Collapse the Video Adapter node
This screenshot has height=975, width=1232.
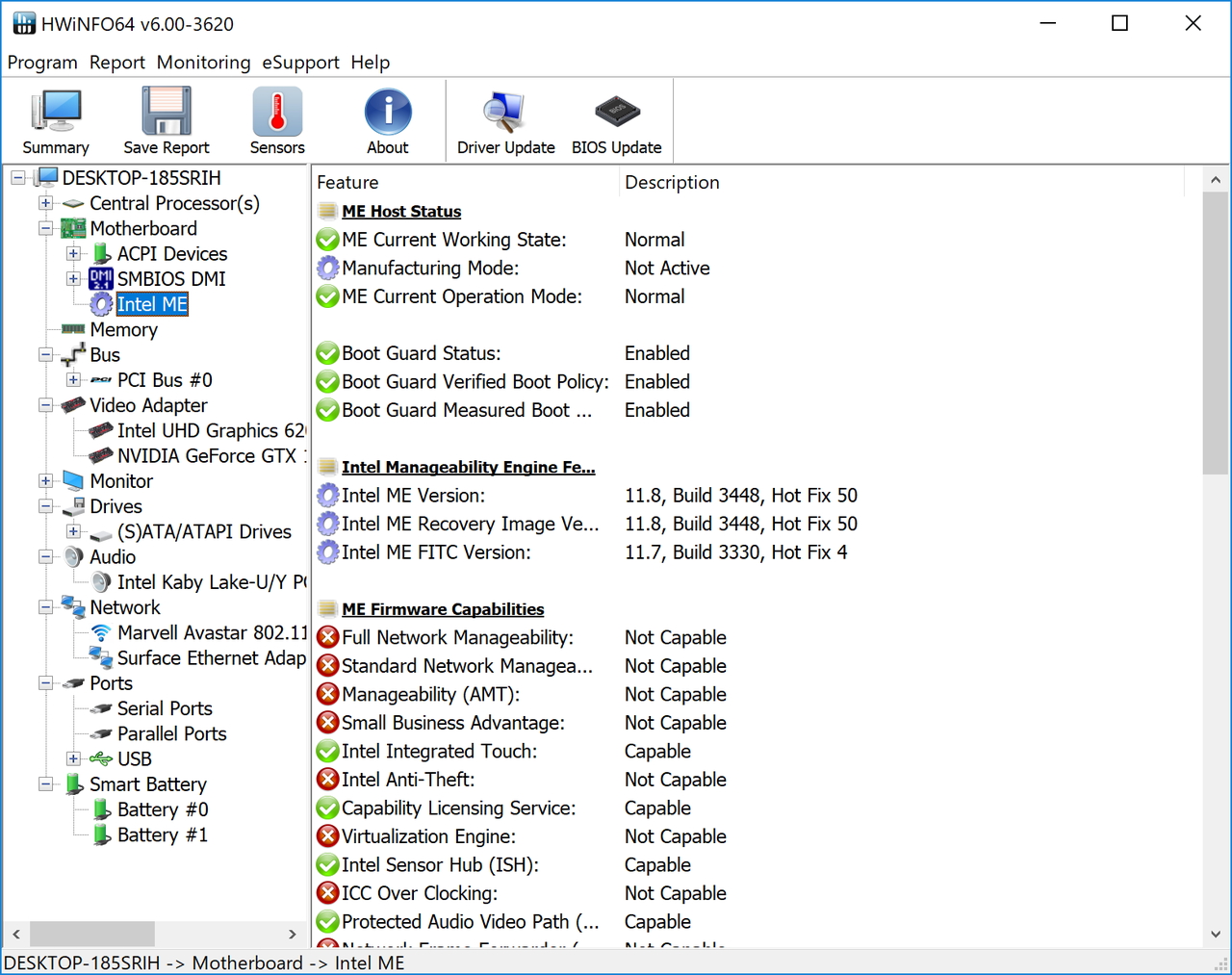(x=45, y=405)
